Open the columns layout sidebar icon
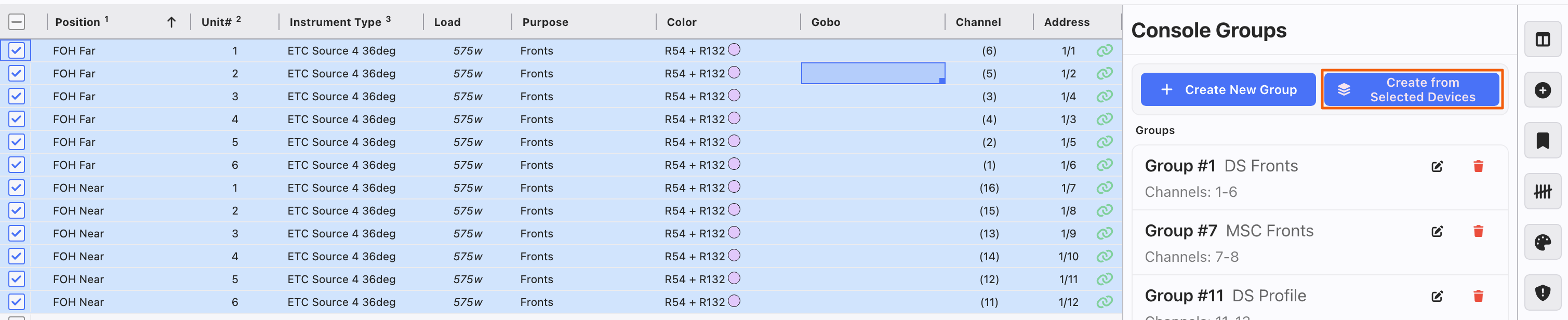Screen dimensions: 1568x320 pos(1542,39)
